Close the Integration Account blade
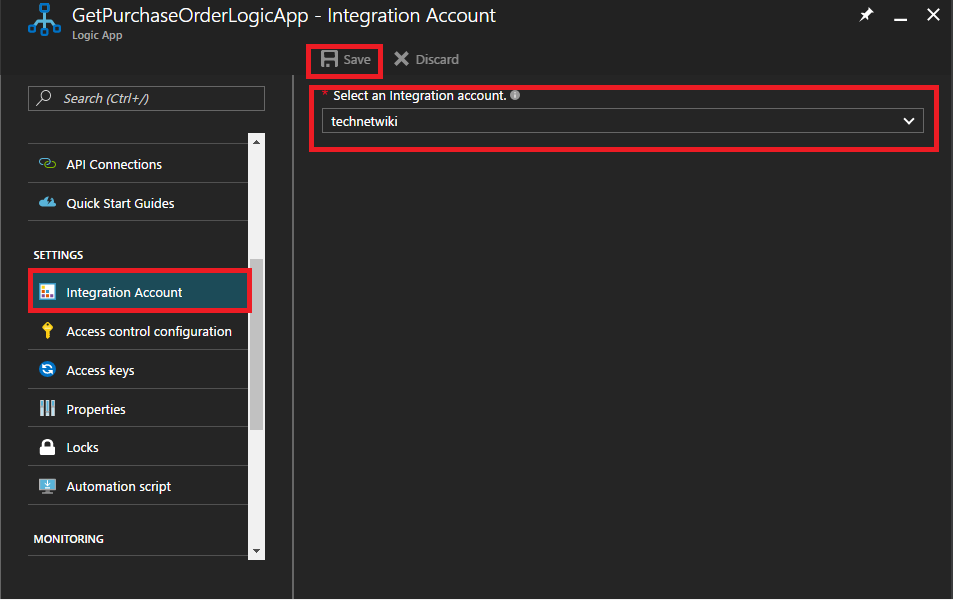The height and width of the screenshot is (600, 953). 933,15
